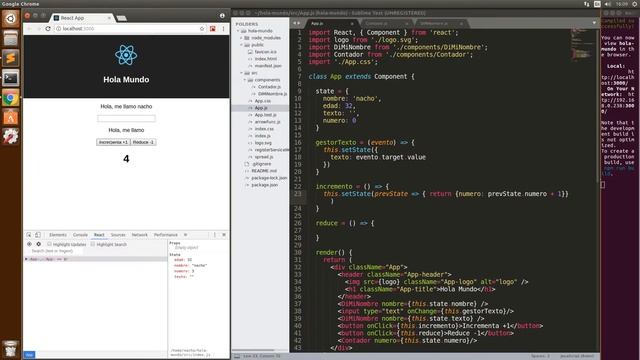
Task: Click the Incrementa +1 button
Action: pyautogui.click(x=113, y=142)
